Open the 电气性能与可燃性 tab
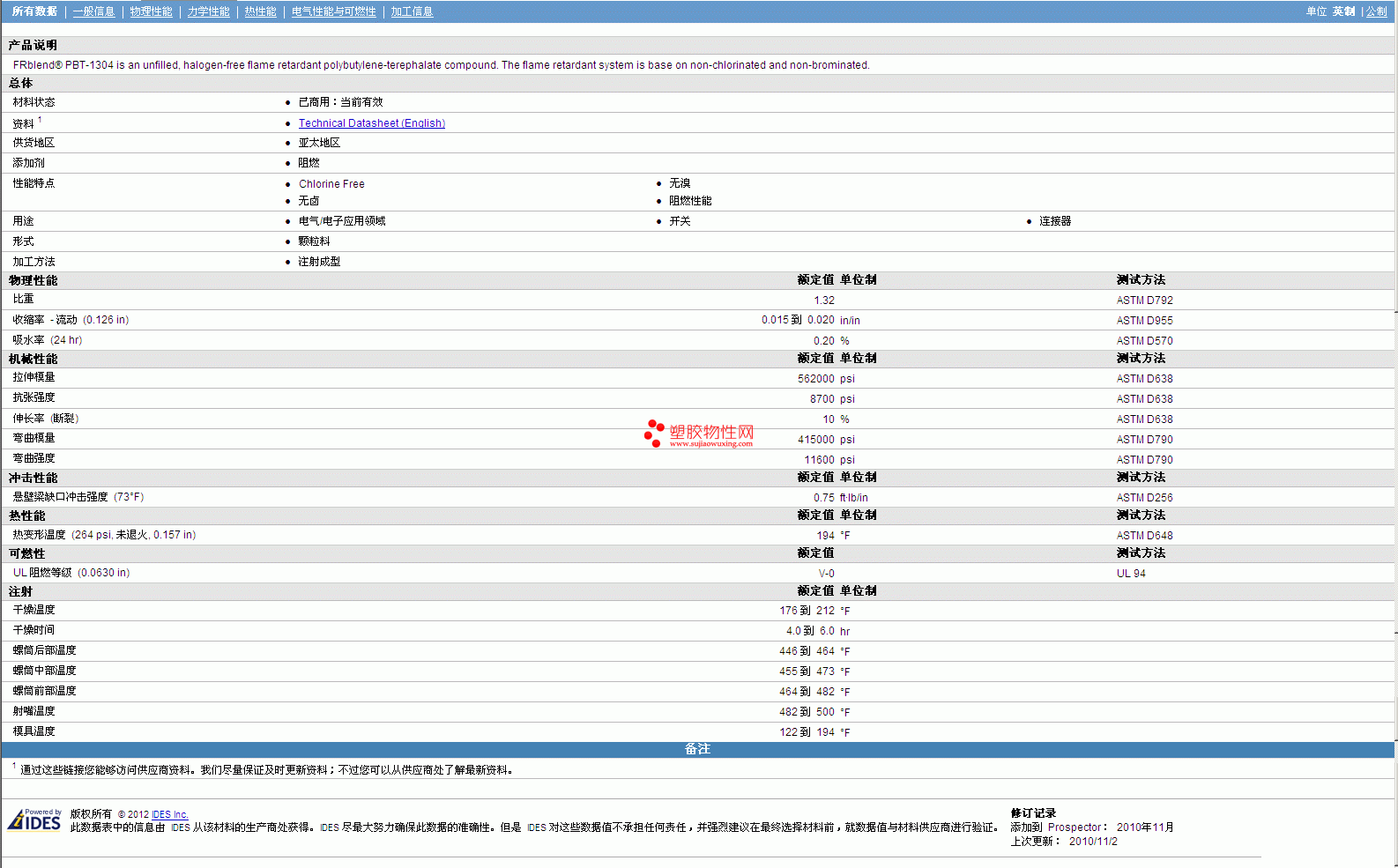Screen dimensions: 1398x868 [333, 11]
